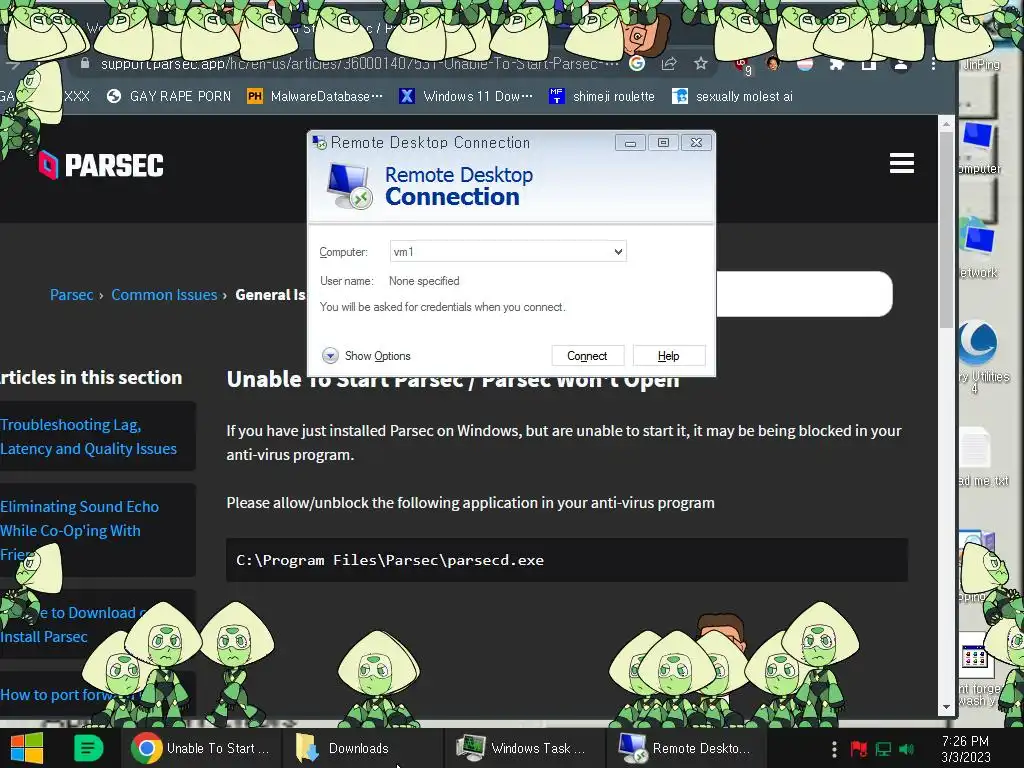Close the Remote Desktop Connection dialog

(x=696, y=142)
